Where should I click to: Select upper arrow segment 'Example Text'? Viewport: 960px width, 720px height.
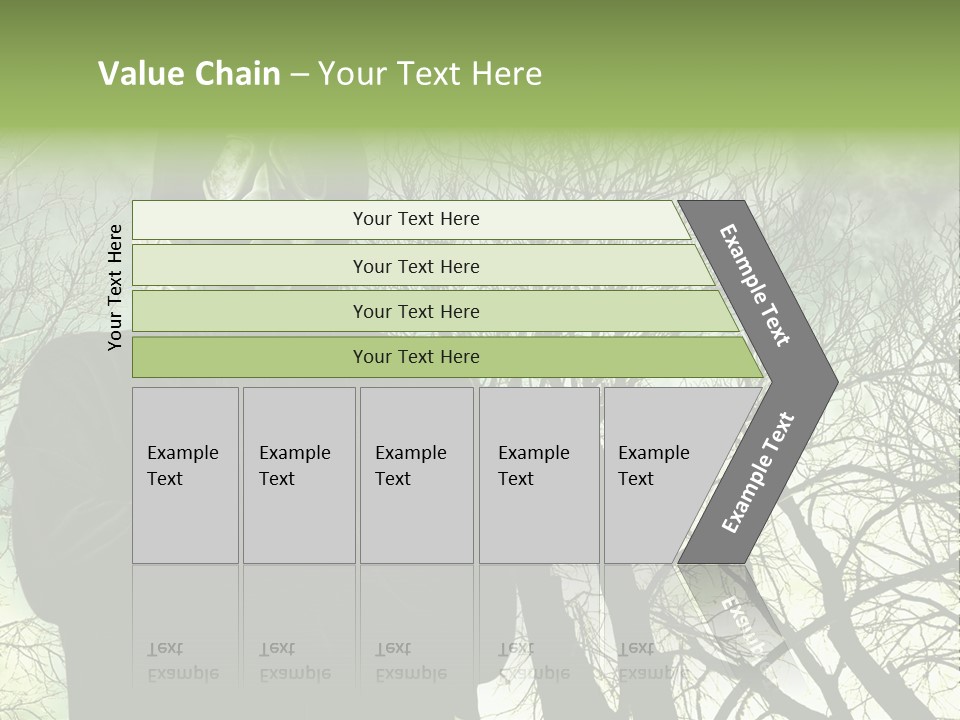[754, 285]
